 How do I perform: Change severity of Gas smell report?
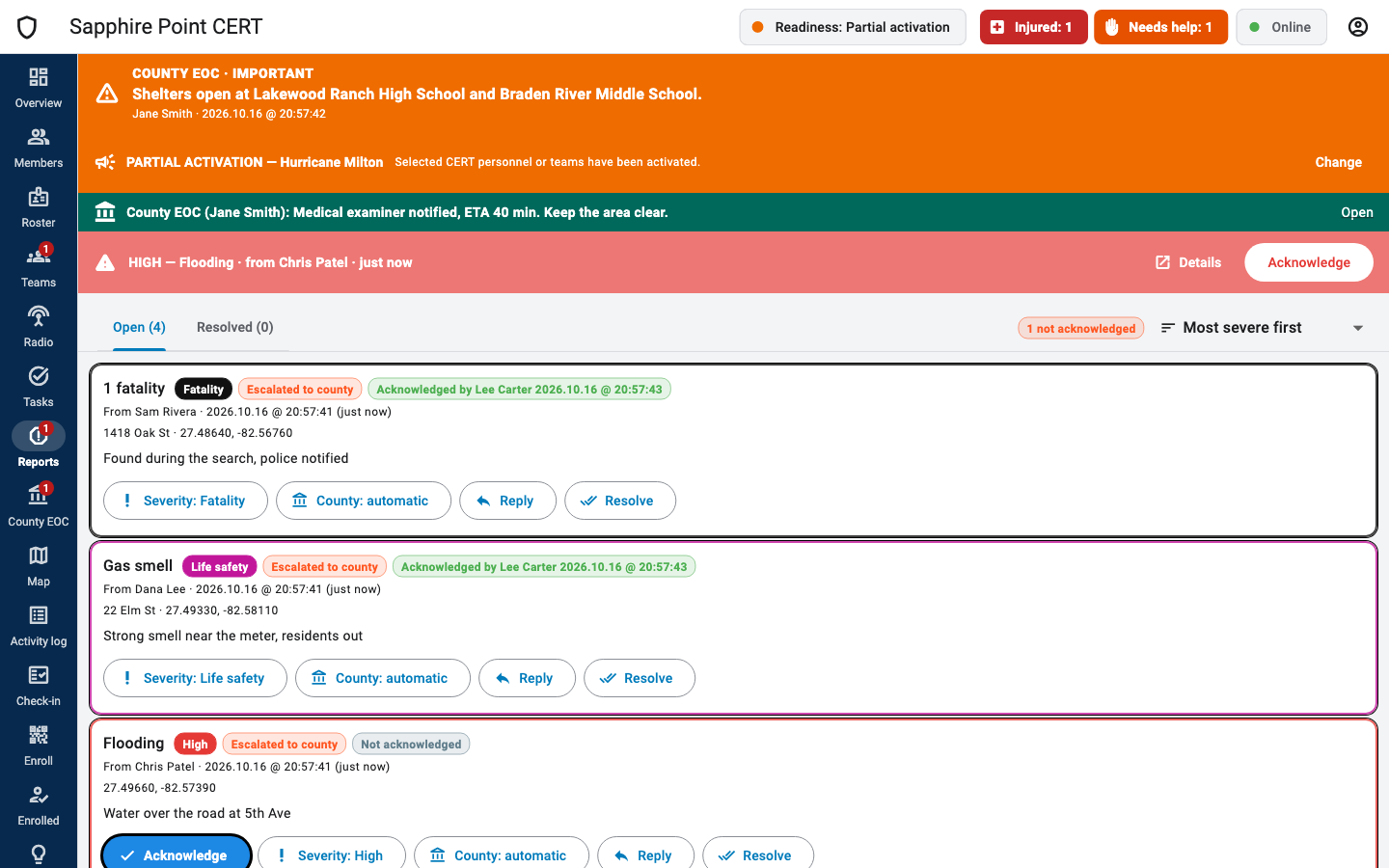(x=195, y=678)
